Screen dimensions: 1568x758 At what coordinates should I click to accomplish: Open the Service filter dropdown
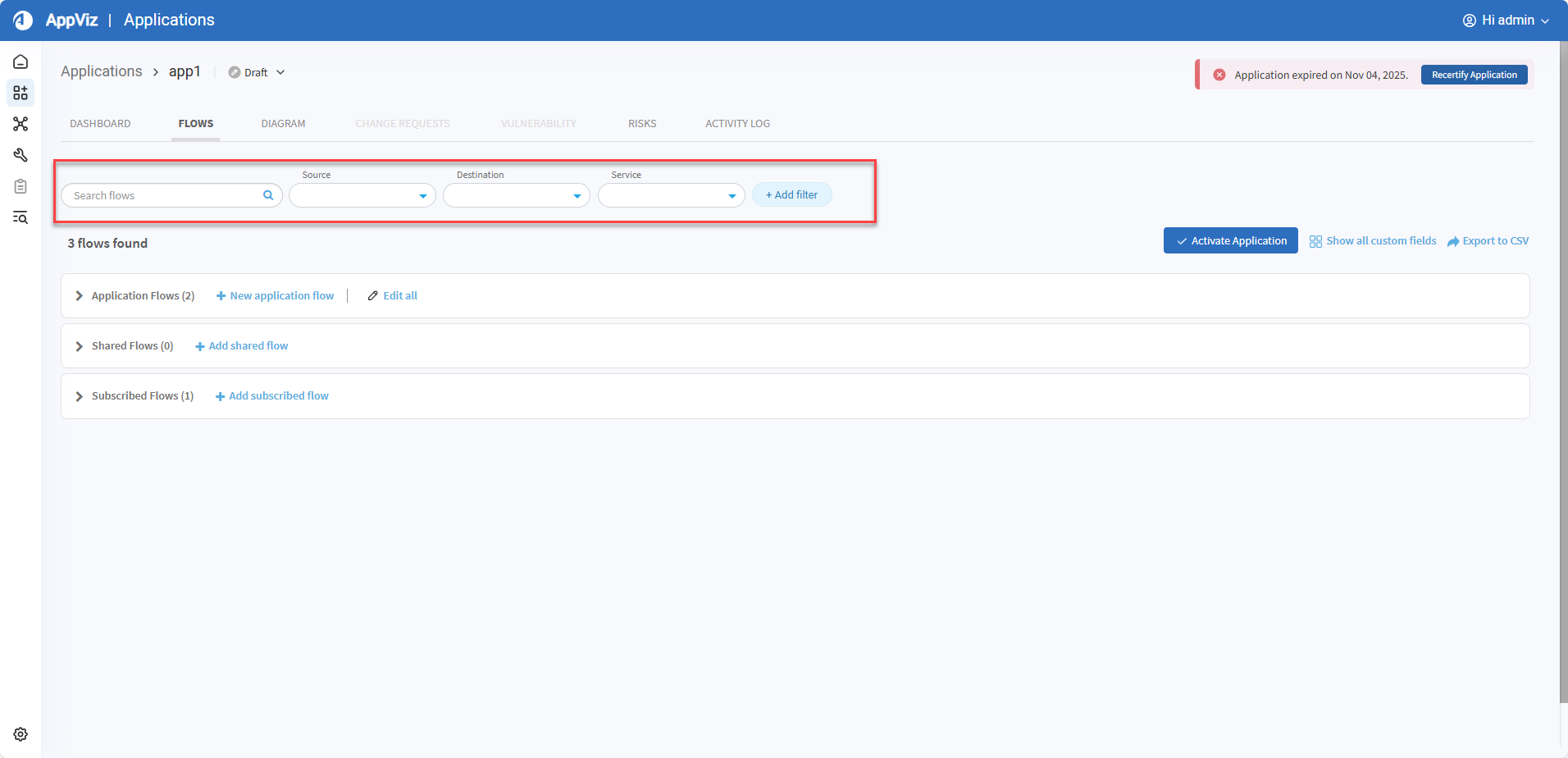coord(671,195)
